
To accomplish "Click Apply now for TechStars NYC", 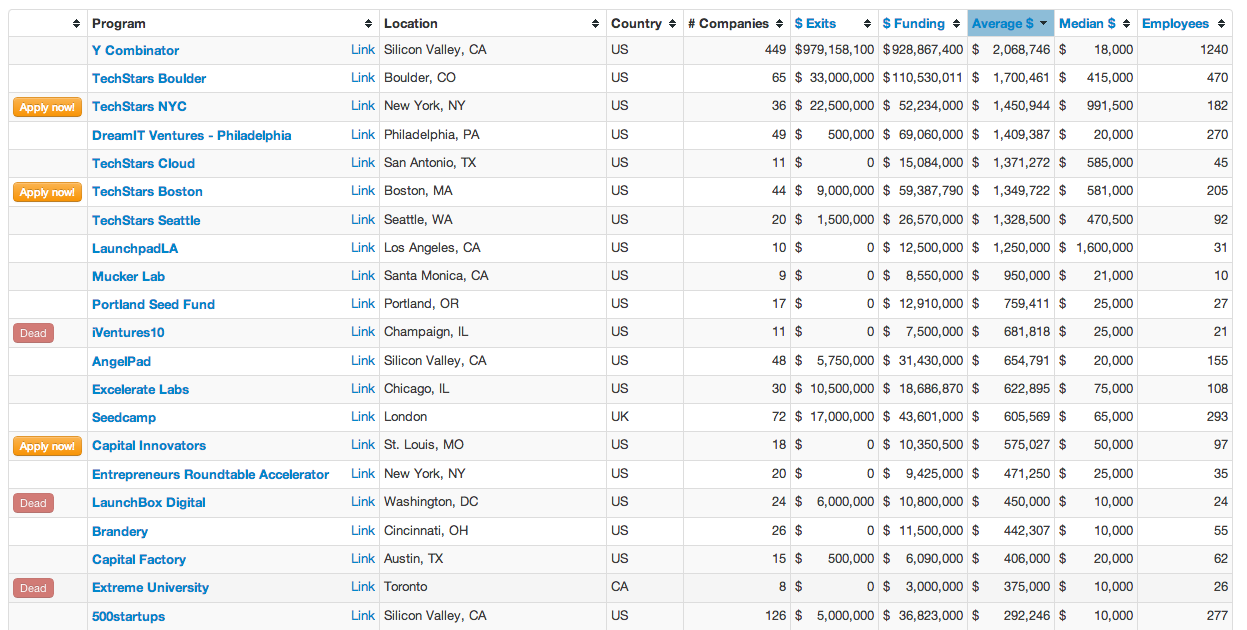I will [x=47, y=107].
